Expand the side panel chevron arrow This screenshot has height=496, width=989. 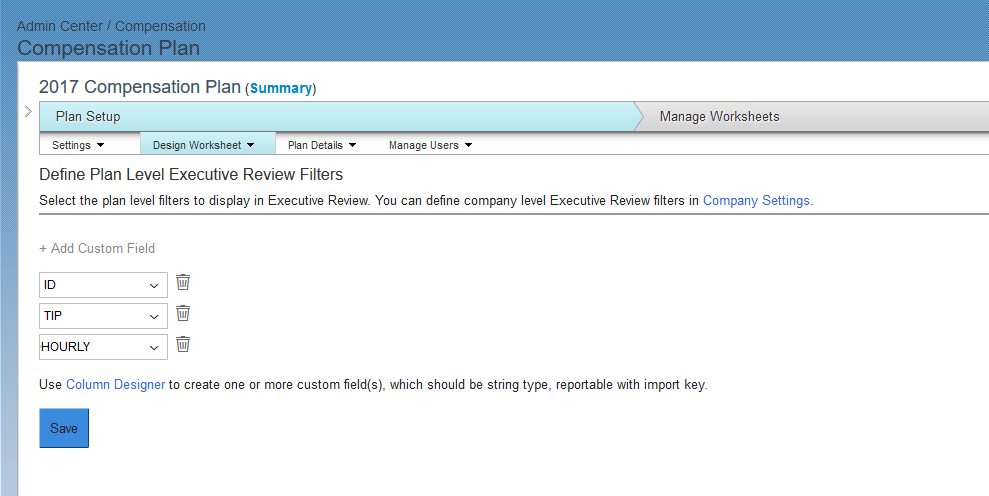click(x=28, y=112)
